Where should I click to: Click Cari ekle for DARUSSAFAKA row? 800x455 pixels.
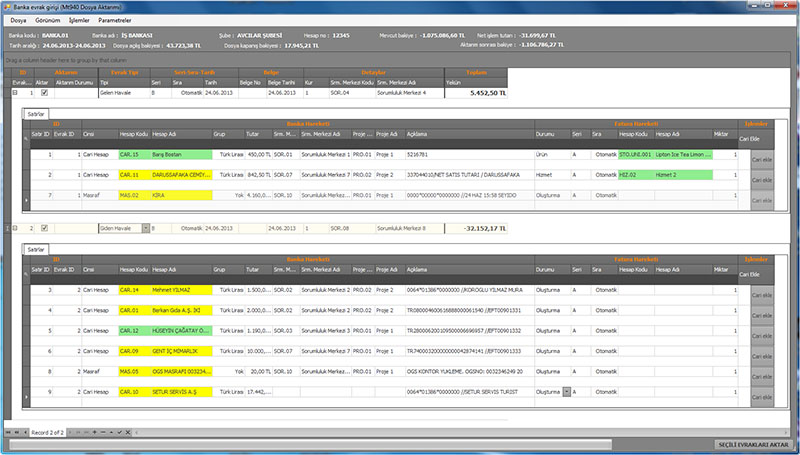(762, 180)
